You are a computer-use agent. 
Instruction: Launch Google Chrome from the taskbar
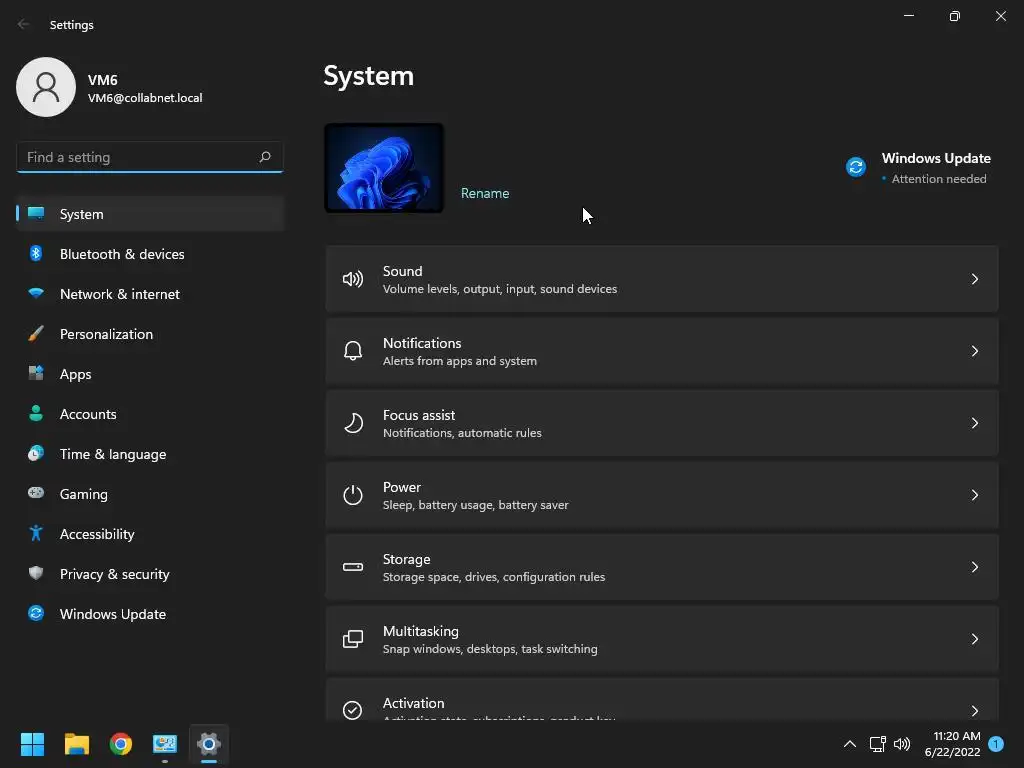click(x=121, y=744)
